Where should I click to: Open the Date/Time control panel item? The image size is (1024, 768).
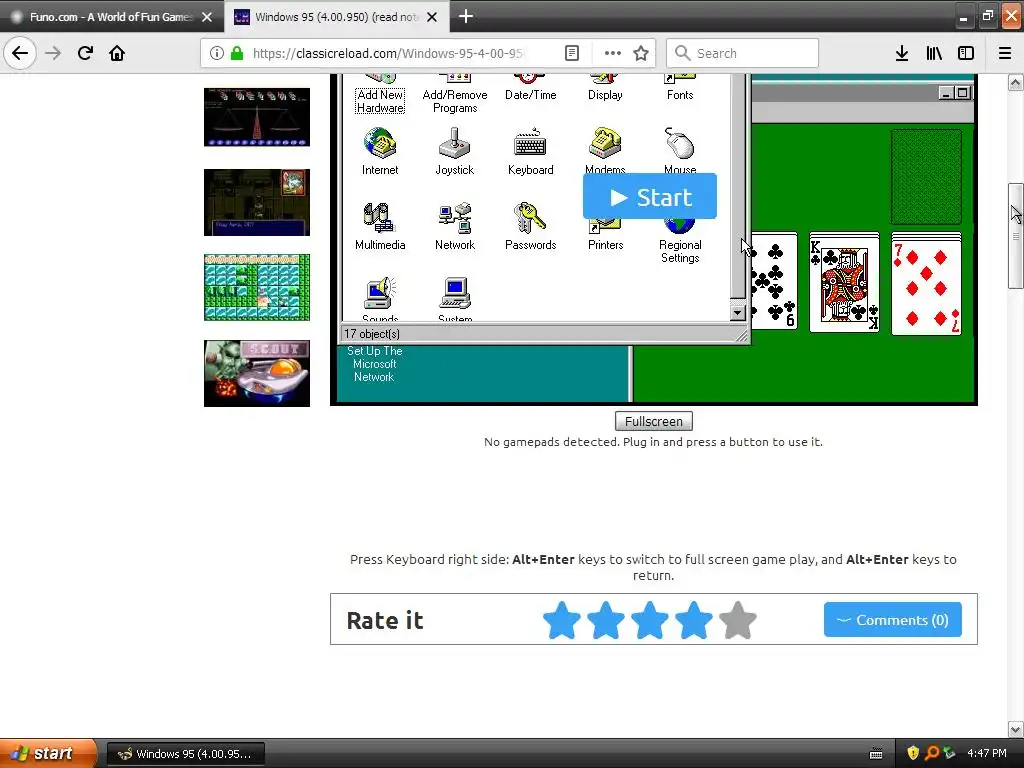click(530, 89)
